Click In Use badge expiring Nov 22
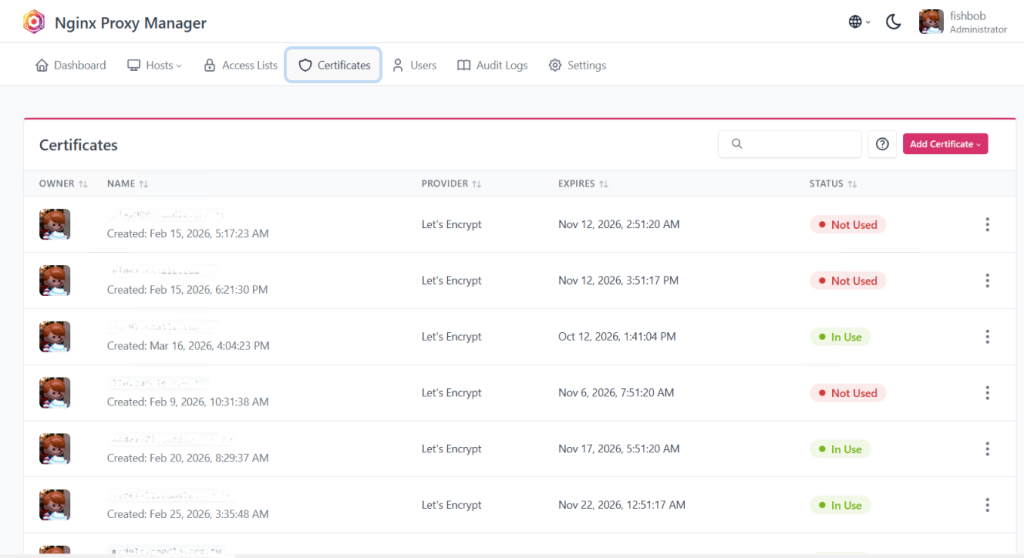Image resolution: width=1024 pixels, height=558 pixels. (840, 506)
